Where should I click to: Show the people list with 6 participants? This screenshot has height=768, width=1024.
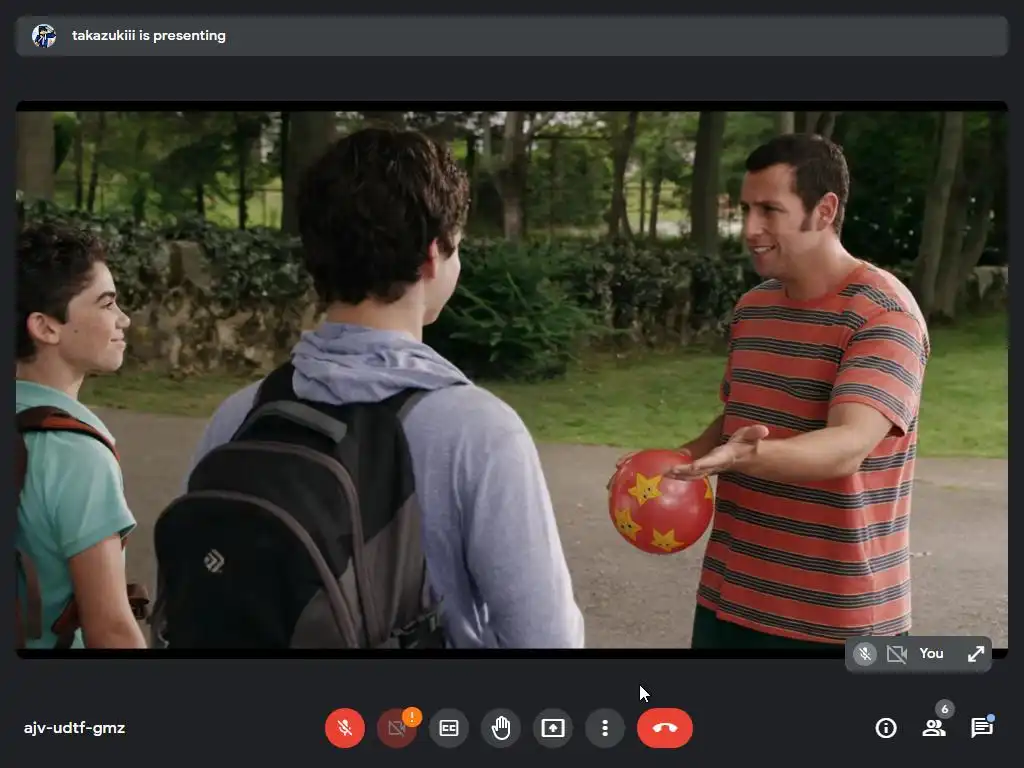[x=934, y=728]
